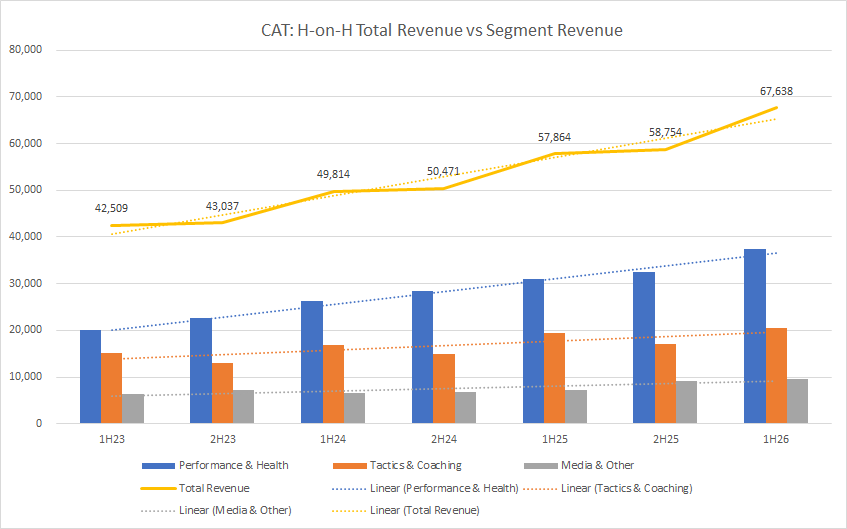Image resolution: width=847 pixels, height=529 pixels.
Task: Click the 2H24 horizontal axis label
Action: tap(444, 438)
